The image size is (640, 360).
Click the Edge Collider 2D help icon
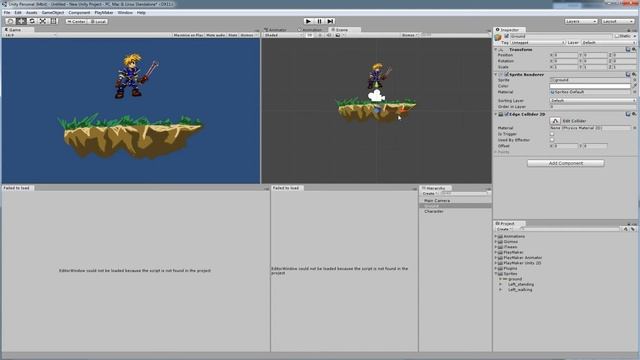pyautogui.click(x=628, y=114)
